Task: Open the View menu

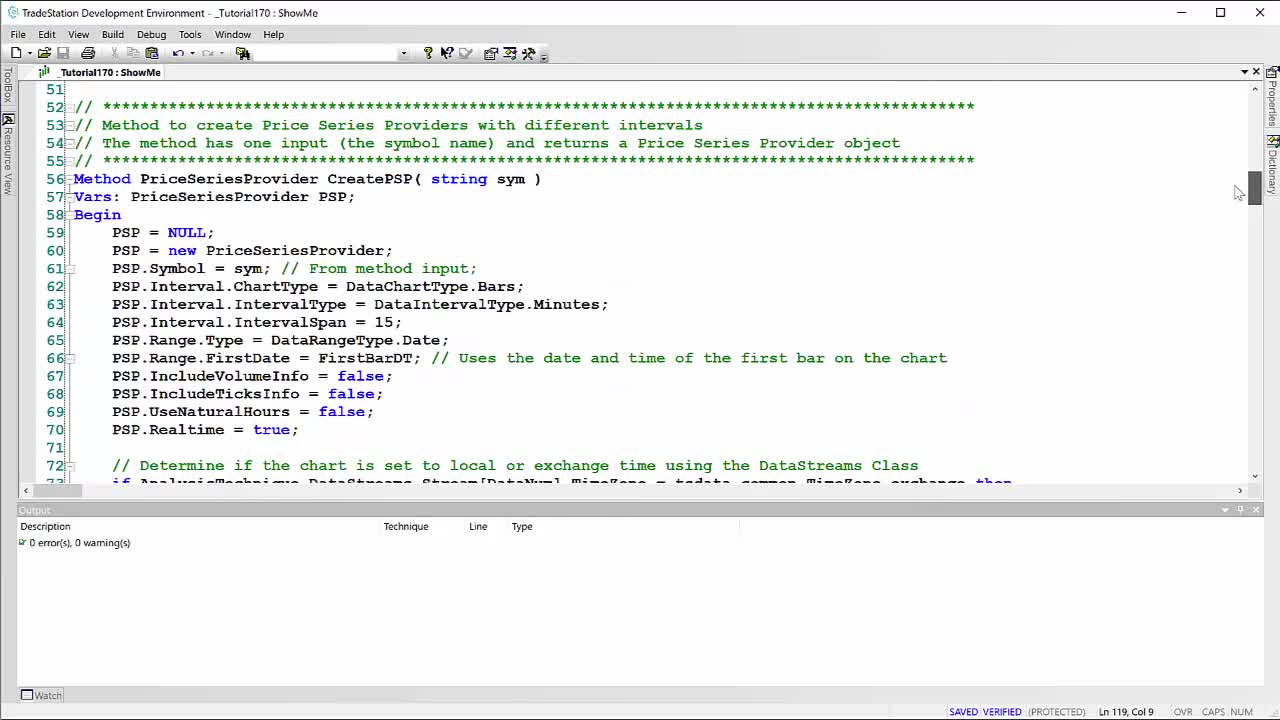Action: [78, 34]
